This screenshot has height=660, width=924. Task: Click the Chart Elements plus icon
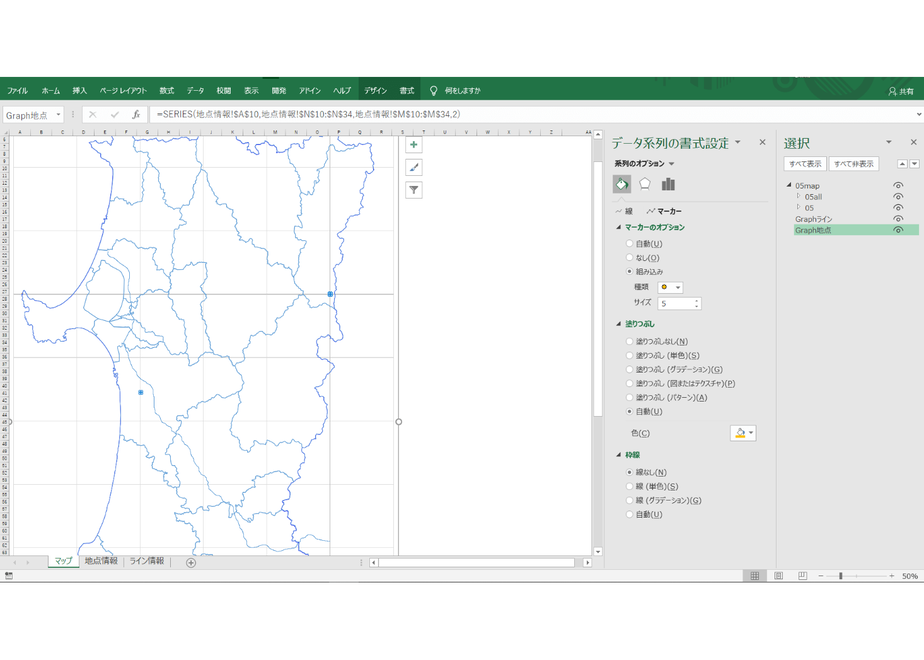click(x=414, y=145)
